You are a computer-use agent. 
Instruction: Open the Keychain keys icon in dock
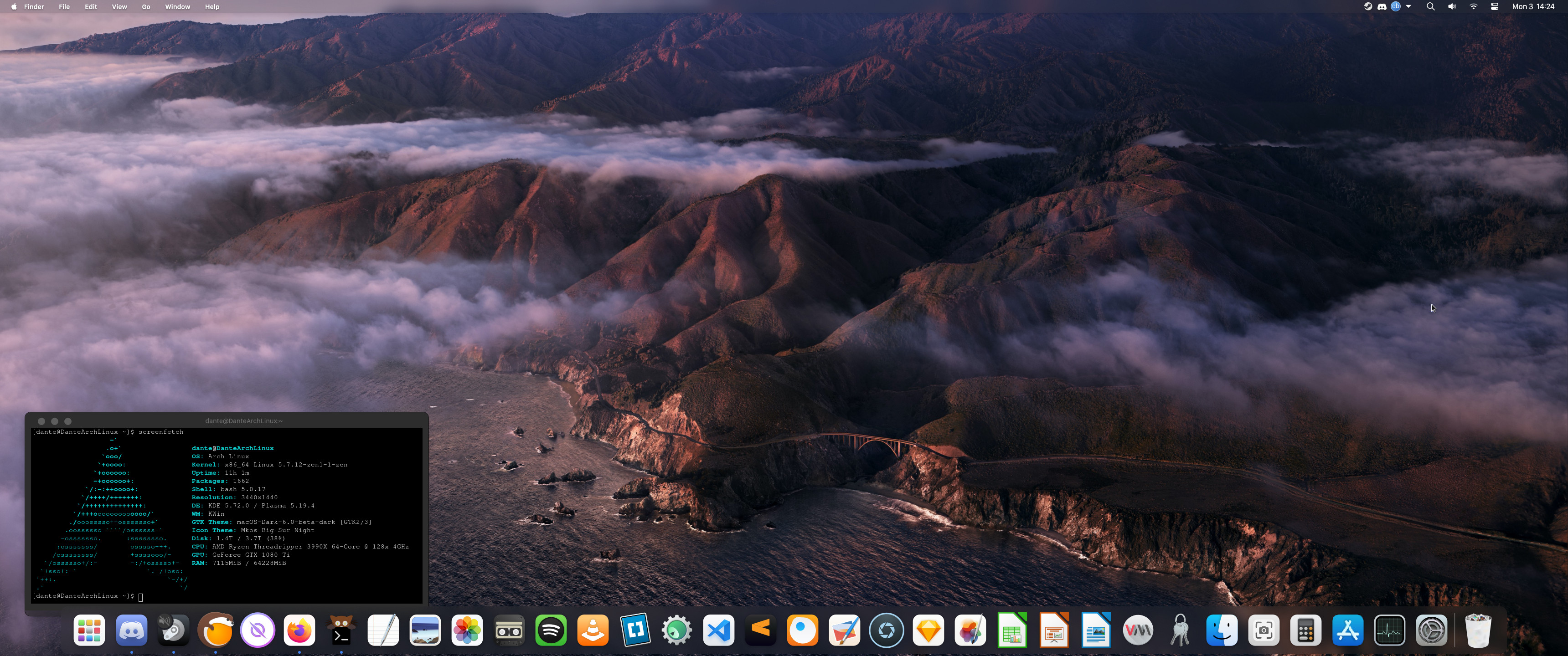tap(1180, 630)
